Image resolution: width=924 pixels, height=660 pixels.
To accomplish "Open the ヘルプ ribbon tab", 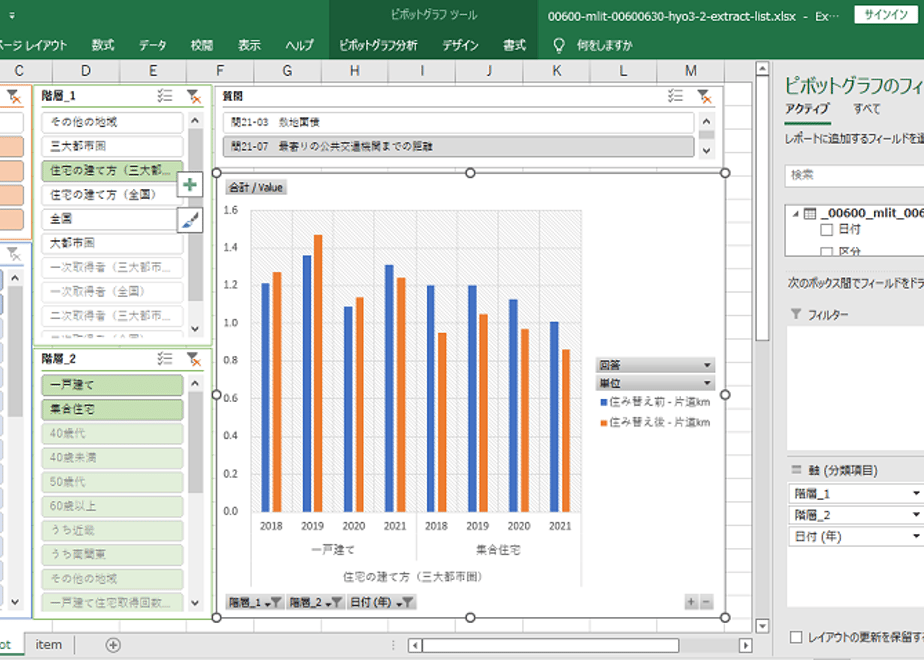I will point(299,45).
